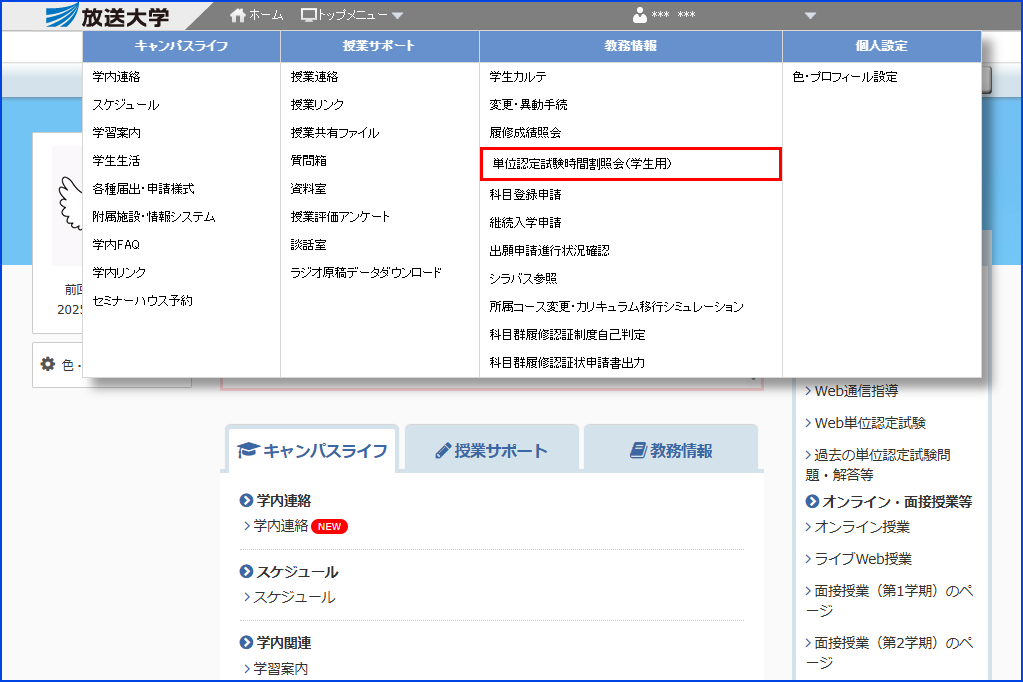The image size is (1023, 682).
Task: Open the user account dropdown arrow
Action: 810,15
